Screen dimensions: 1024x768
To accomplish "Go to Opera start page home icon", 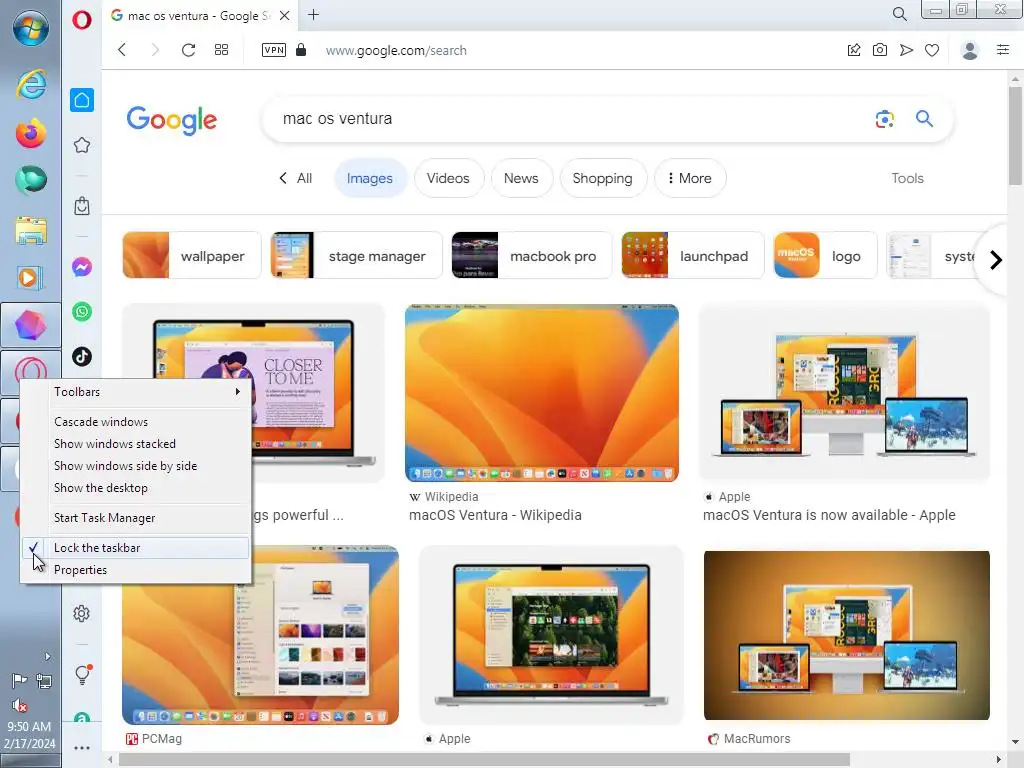I will [x=82, y=100].
